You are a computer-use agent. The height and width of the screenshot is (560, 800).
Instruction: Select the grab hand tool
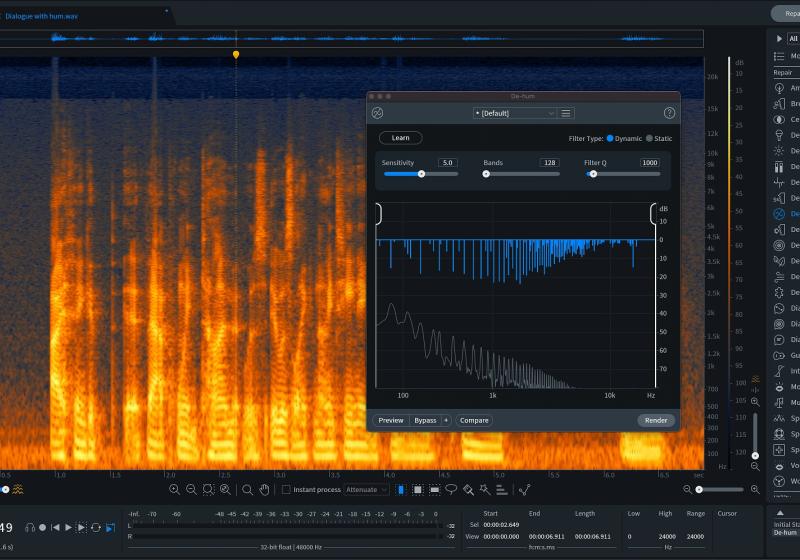264,490
